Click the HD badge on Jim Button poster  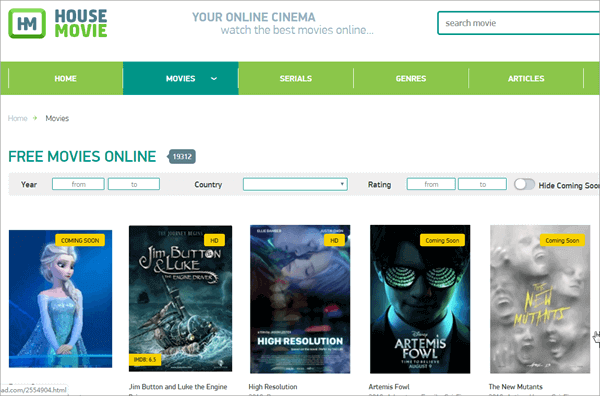point(214,240)
